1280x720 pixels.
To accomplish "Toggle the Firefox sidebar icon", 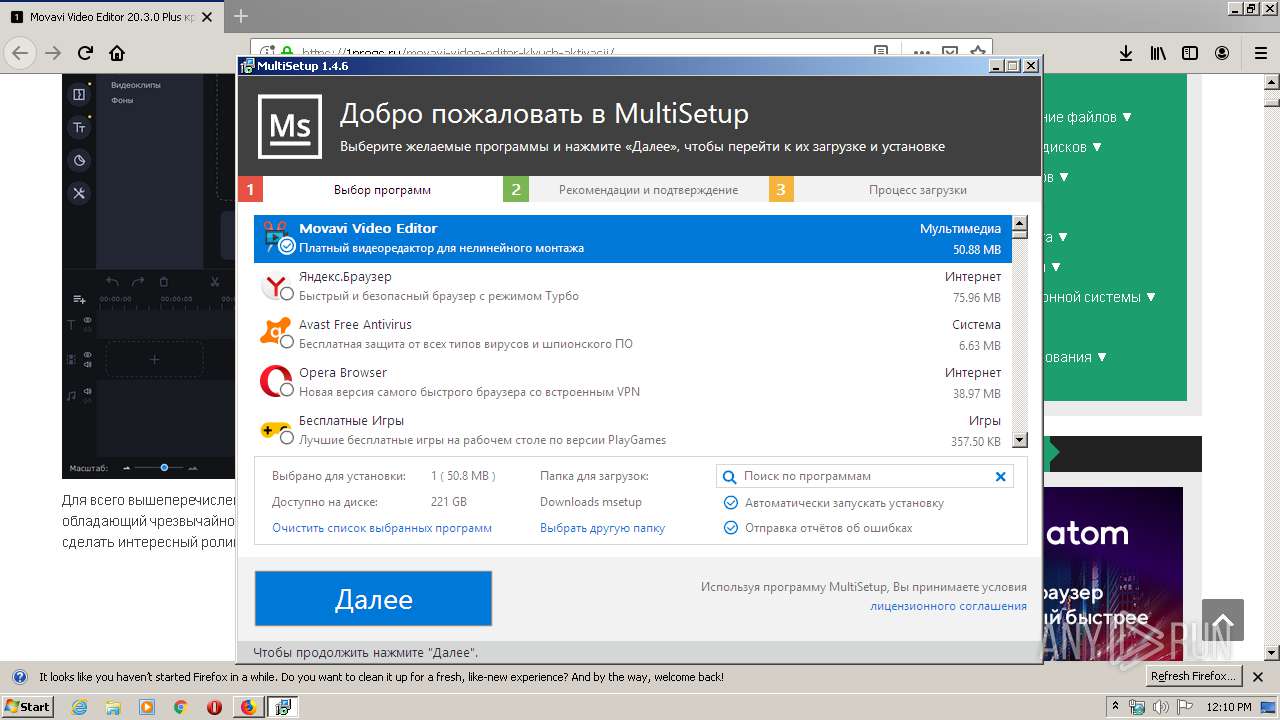I will 1190,53.
